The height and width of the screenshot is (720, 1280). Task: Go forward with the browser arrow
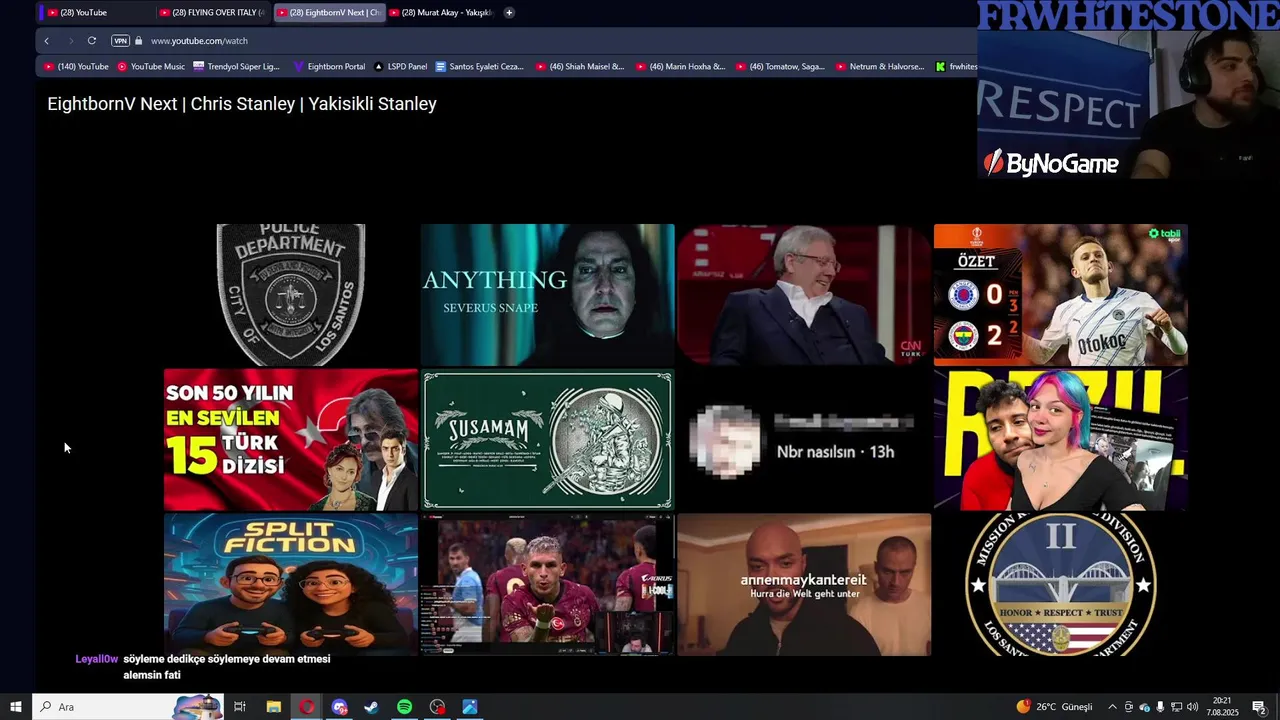[70, 41]
